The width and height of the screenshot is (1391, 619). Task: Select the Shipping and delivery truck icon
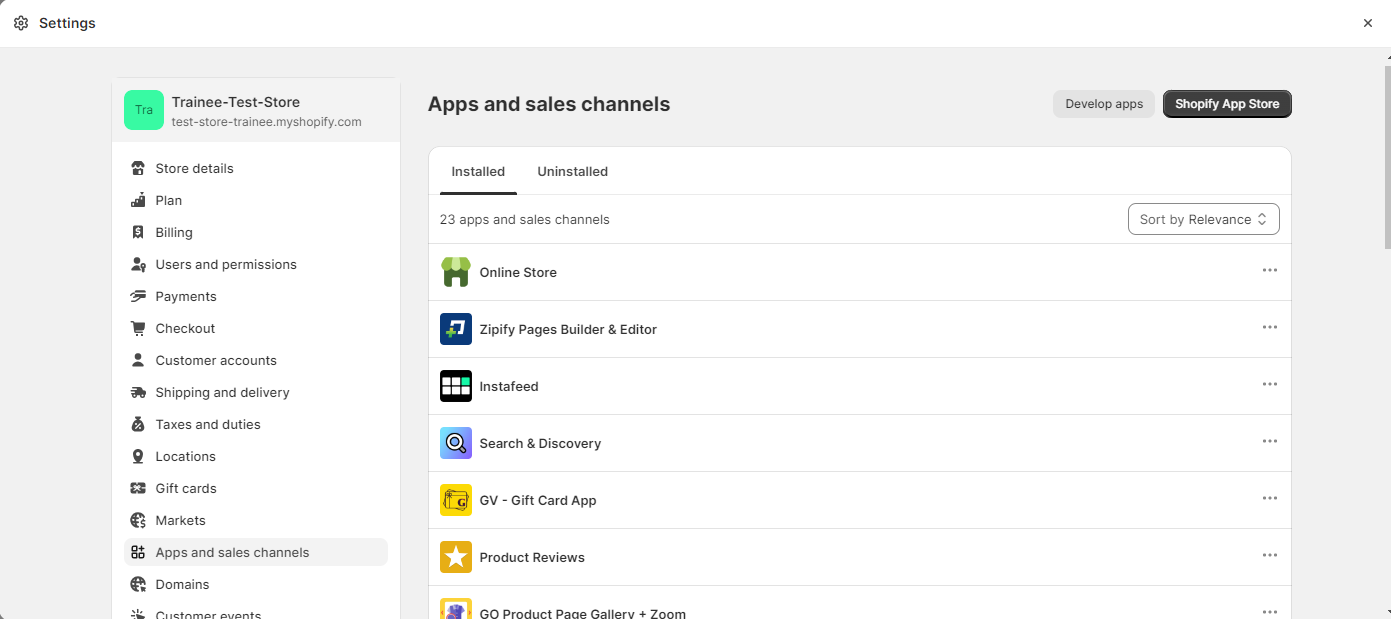pos(137,392)
